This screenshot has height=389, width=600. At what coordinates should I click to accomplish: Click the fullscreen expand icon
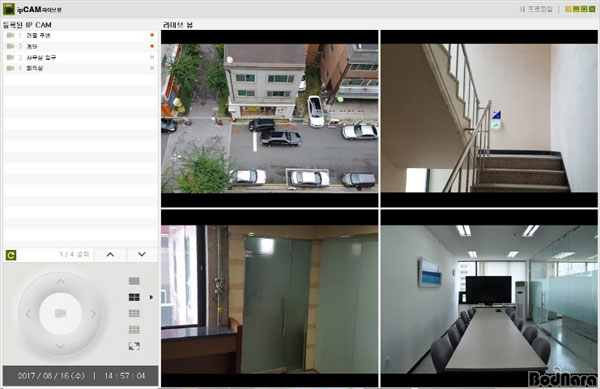click(134, 346)
